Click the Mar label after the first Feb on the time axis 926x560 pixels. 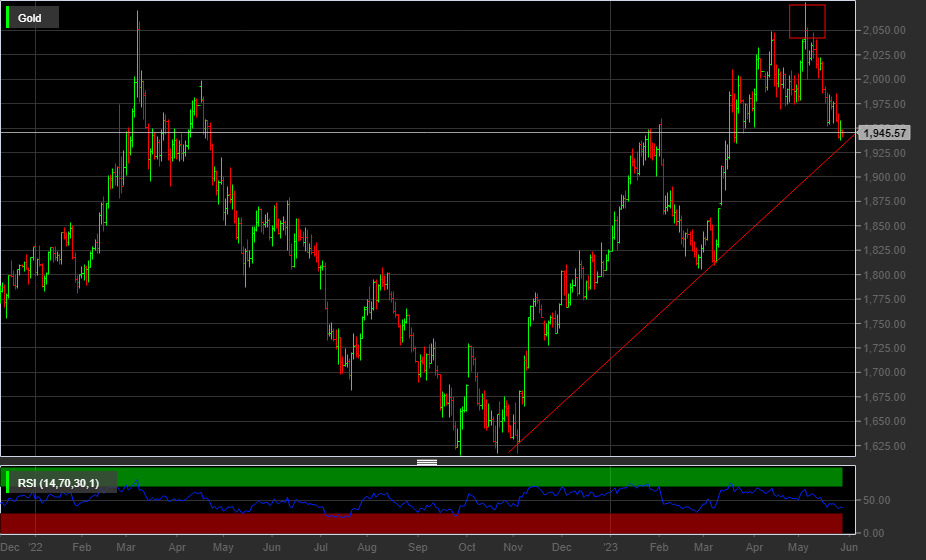point(126,548)
